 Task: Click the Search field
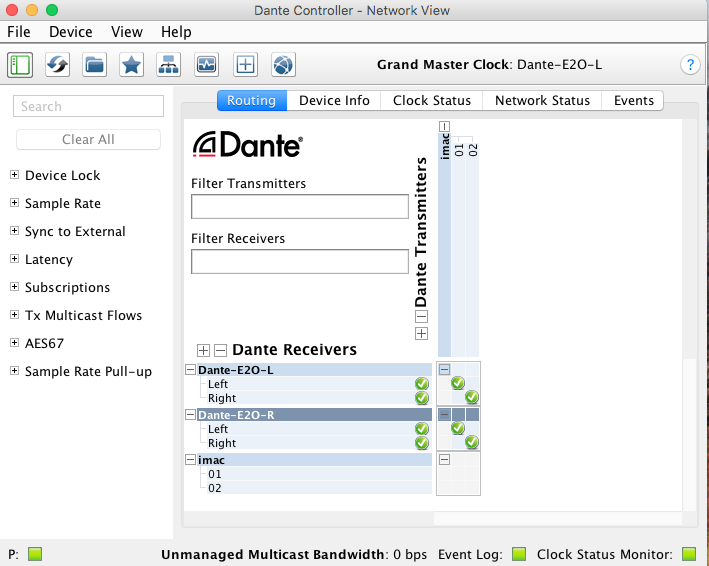[x=88, y=106]
